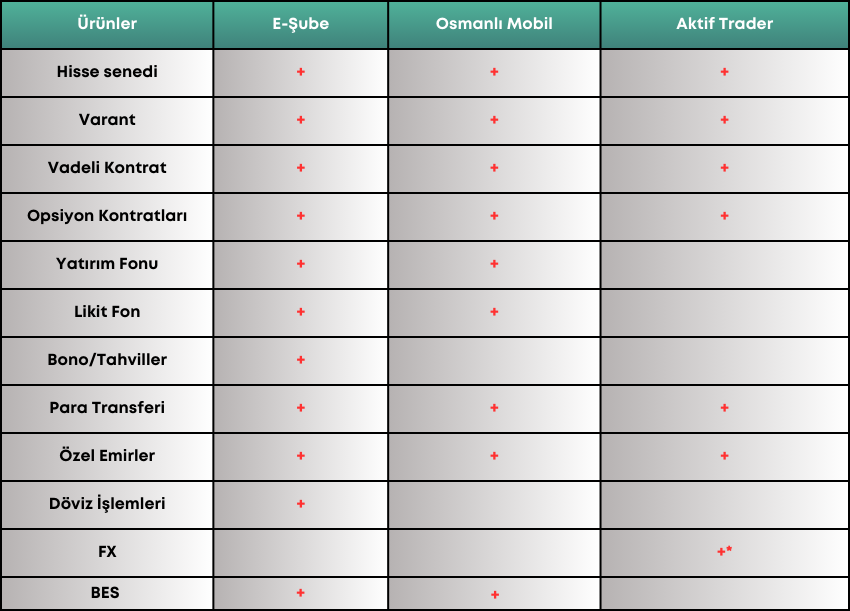Click the Varant plus in Osmanlı Mobil column
This screenshot has height=611, width=850.
coord(494,120)
